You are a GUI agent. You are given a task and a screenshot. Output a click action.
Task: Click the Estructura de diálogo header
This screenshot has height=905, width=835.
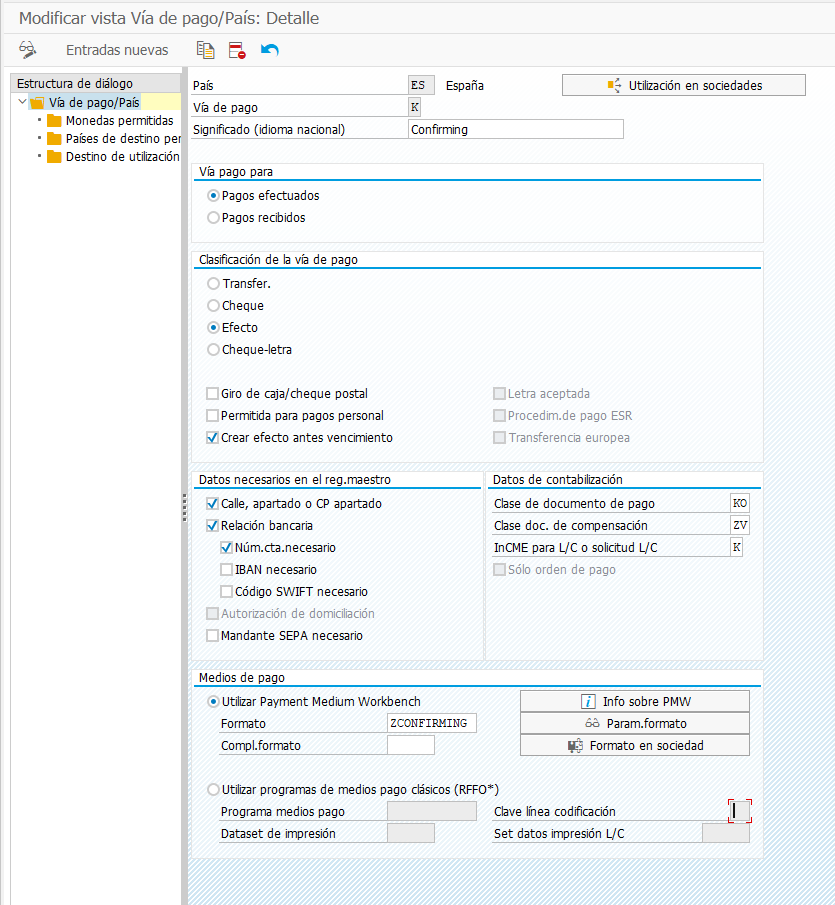pos(96,83)
